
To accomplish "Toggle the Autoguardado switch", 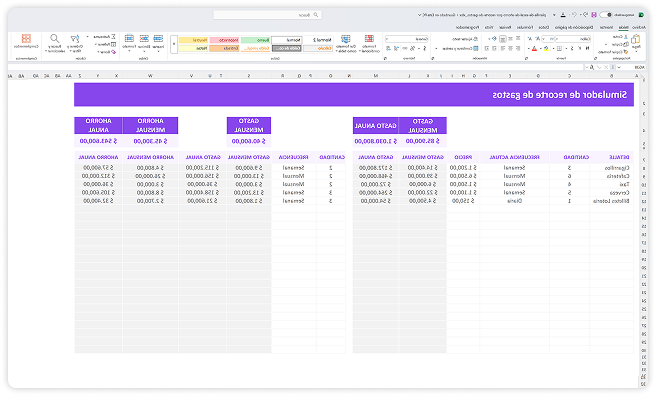I will 605,15.
